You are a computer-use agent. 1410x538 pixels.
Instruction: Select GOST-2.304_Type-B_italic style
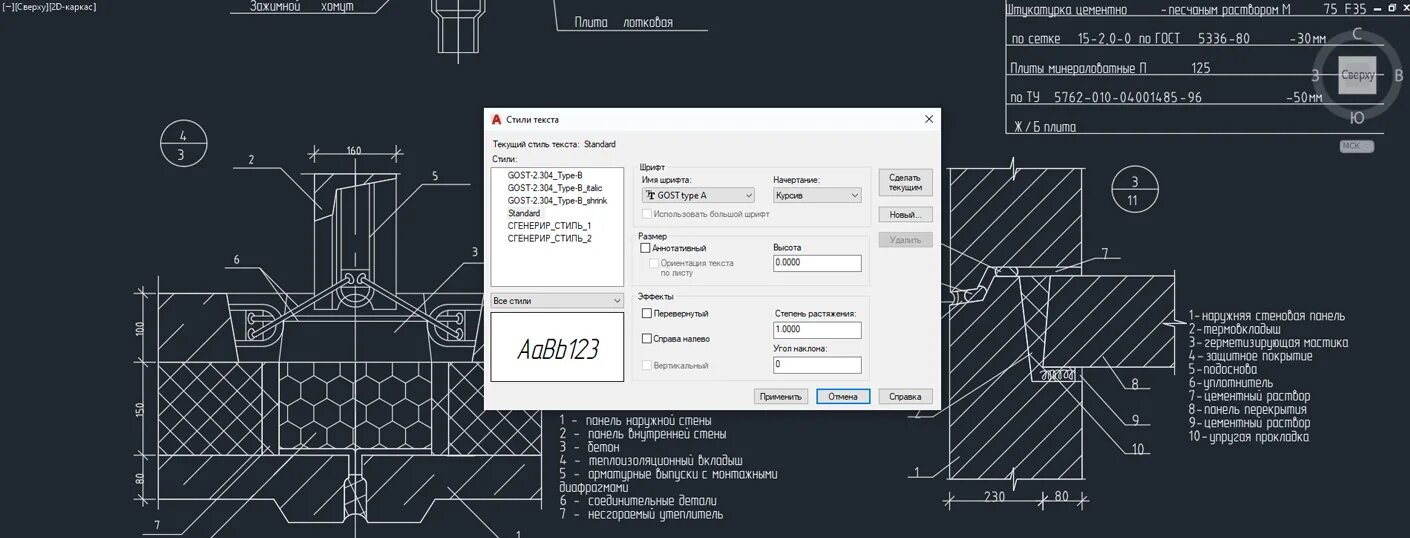(x=555, y=188)
